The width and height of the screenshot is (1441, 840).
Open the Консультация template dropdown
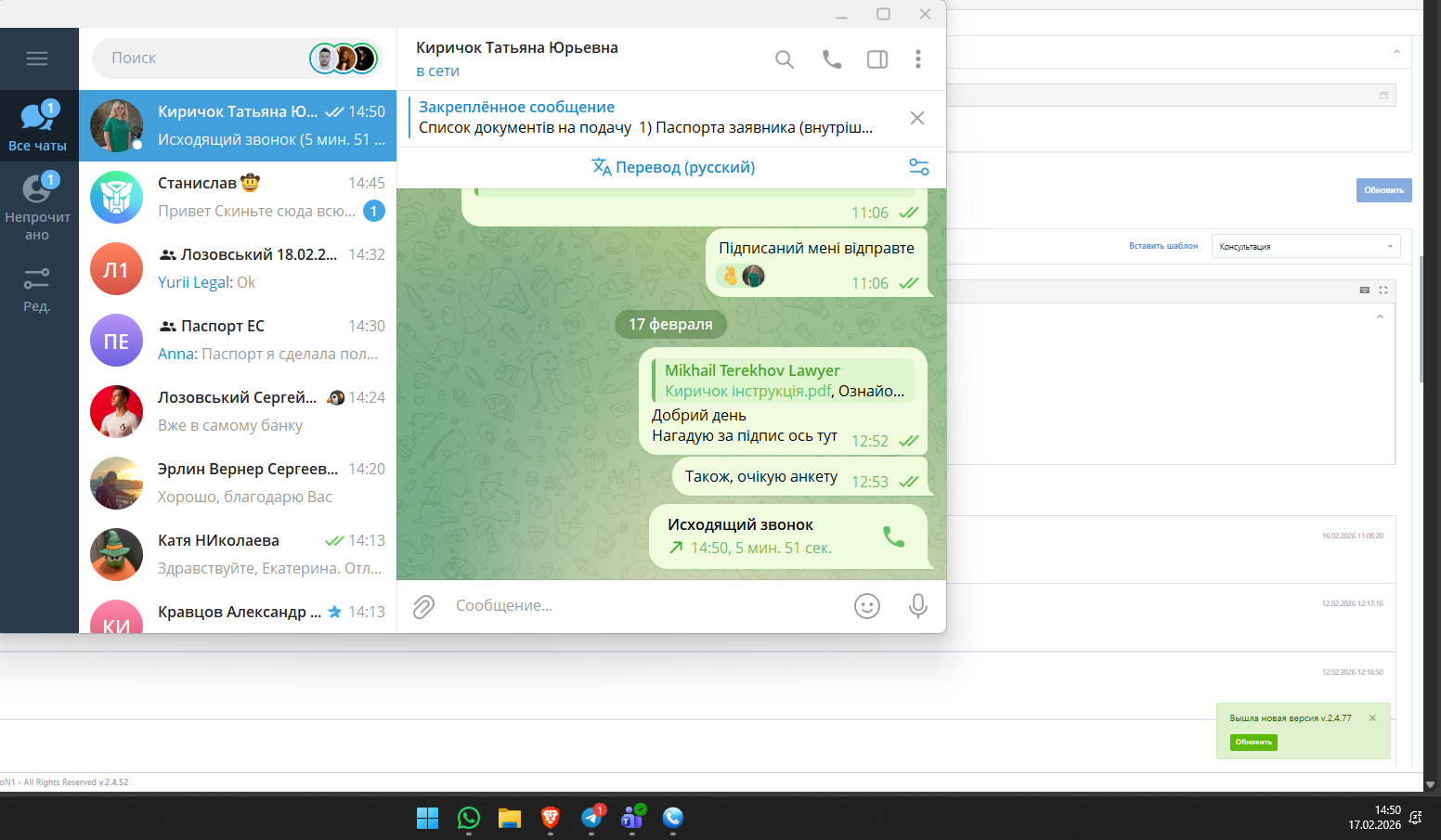[1305, 246]
